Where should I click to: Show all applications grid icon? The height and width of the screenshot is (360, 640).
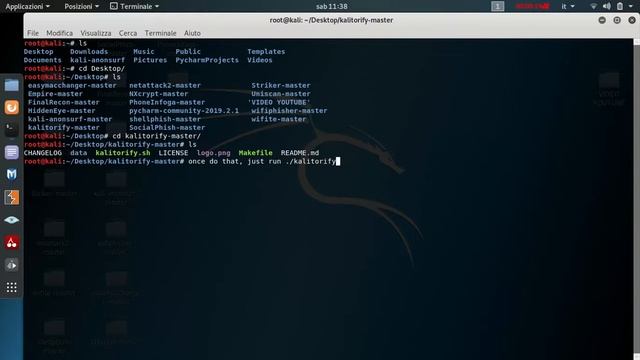click(11, 287)
